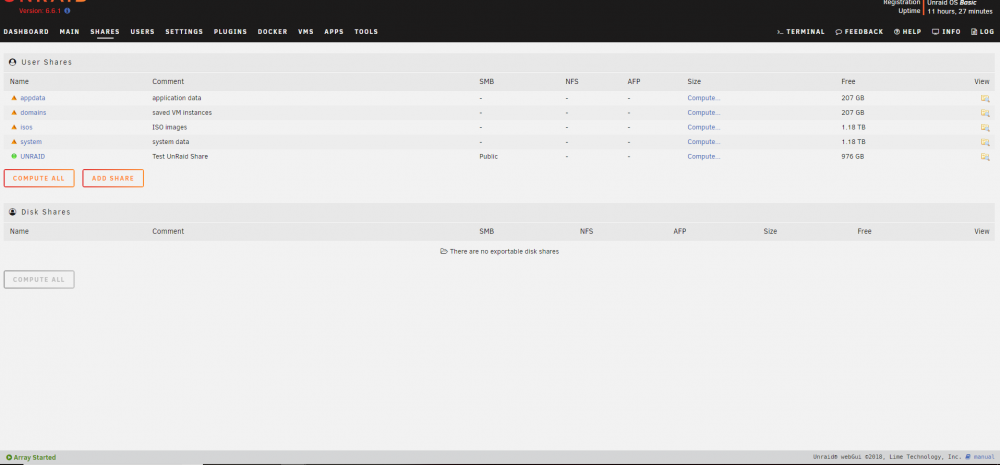
Task: Open the system share browse icon
Action: point(985,142)
